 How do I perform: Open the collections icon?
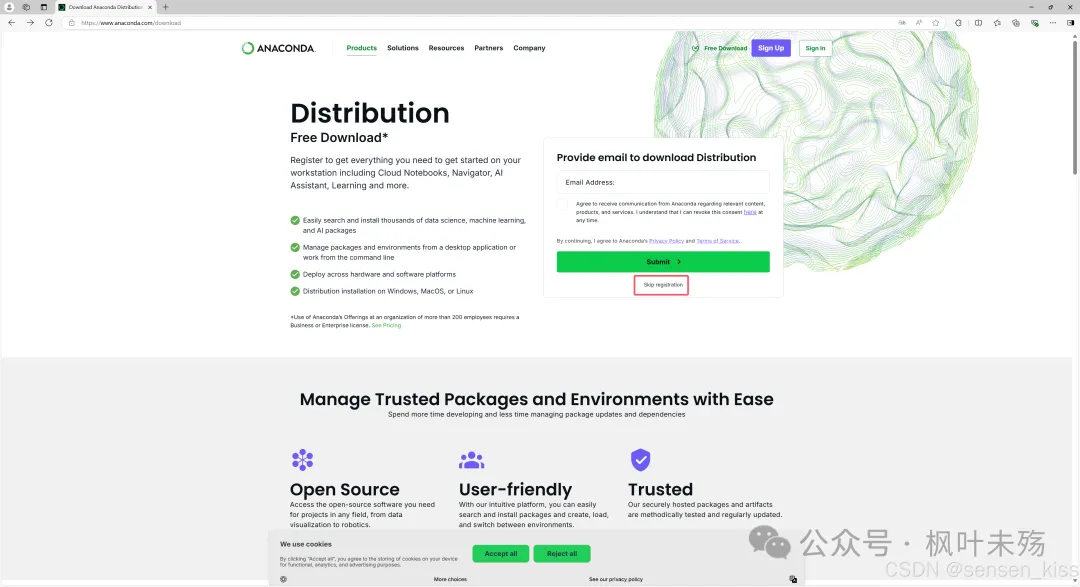(x=1016, y=23)
